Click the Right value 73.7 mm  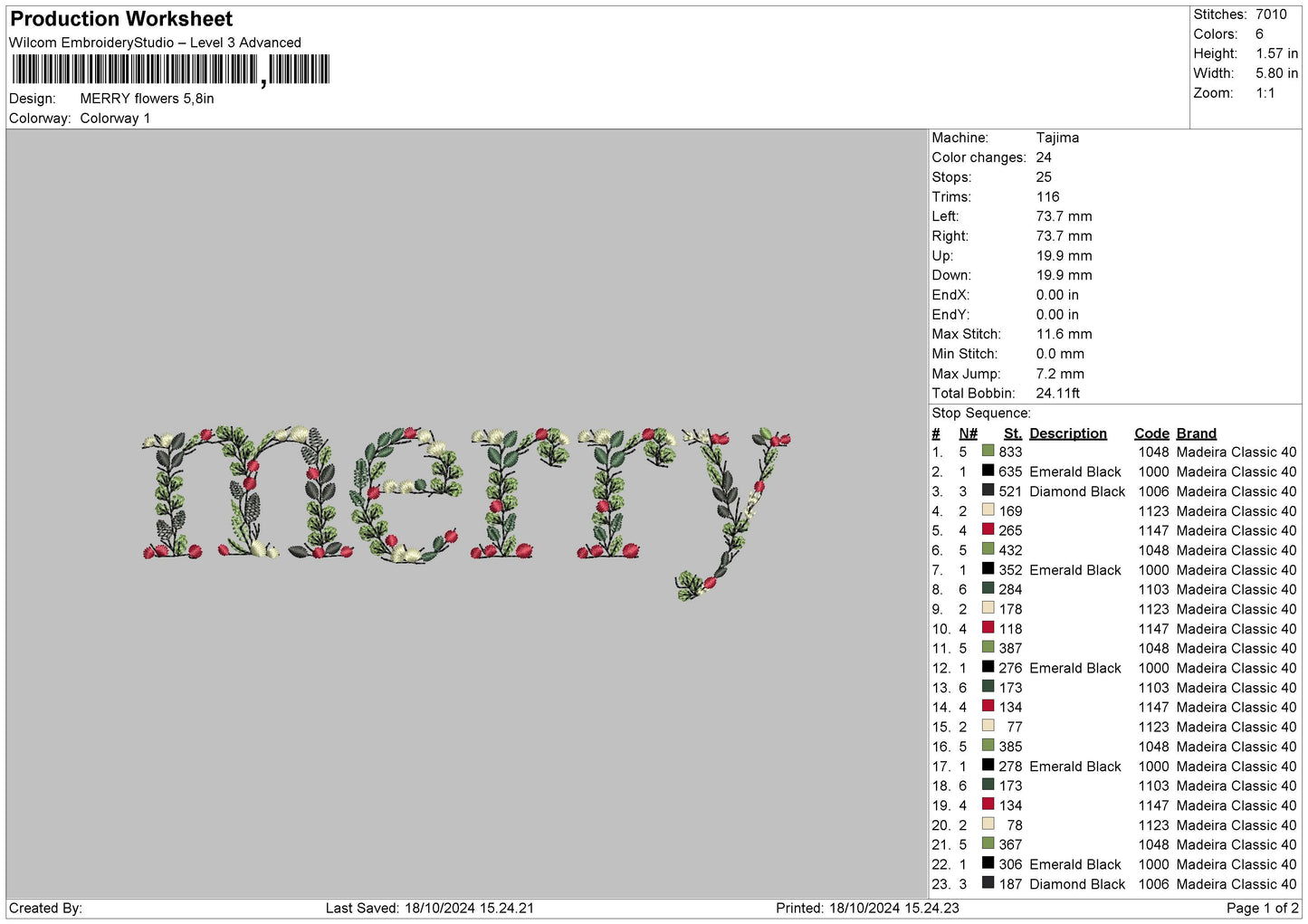pos(1064,236)
